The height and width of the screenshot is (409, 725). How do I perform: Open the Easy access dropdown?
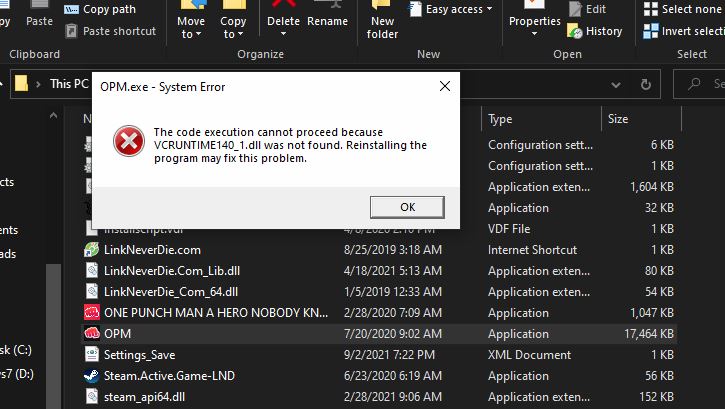450,9
